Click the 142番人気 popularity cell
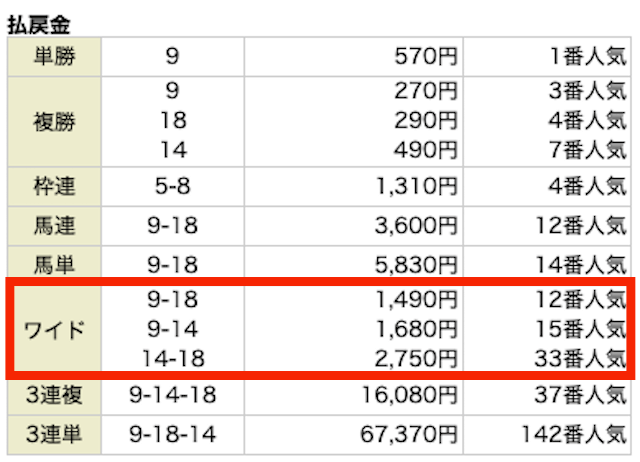Screen dimensions: 640x462 pyautogui.click(x=574, y=434)
